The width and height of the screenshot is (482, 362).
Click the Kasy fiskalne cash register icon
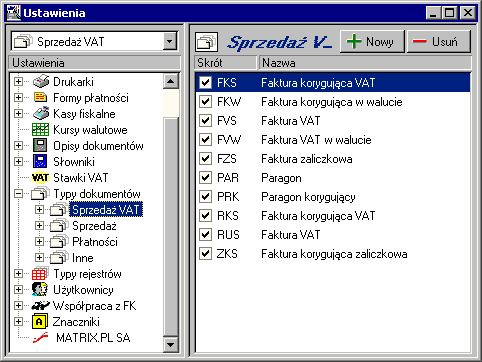tap(41, 113)
